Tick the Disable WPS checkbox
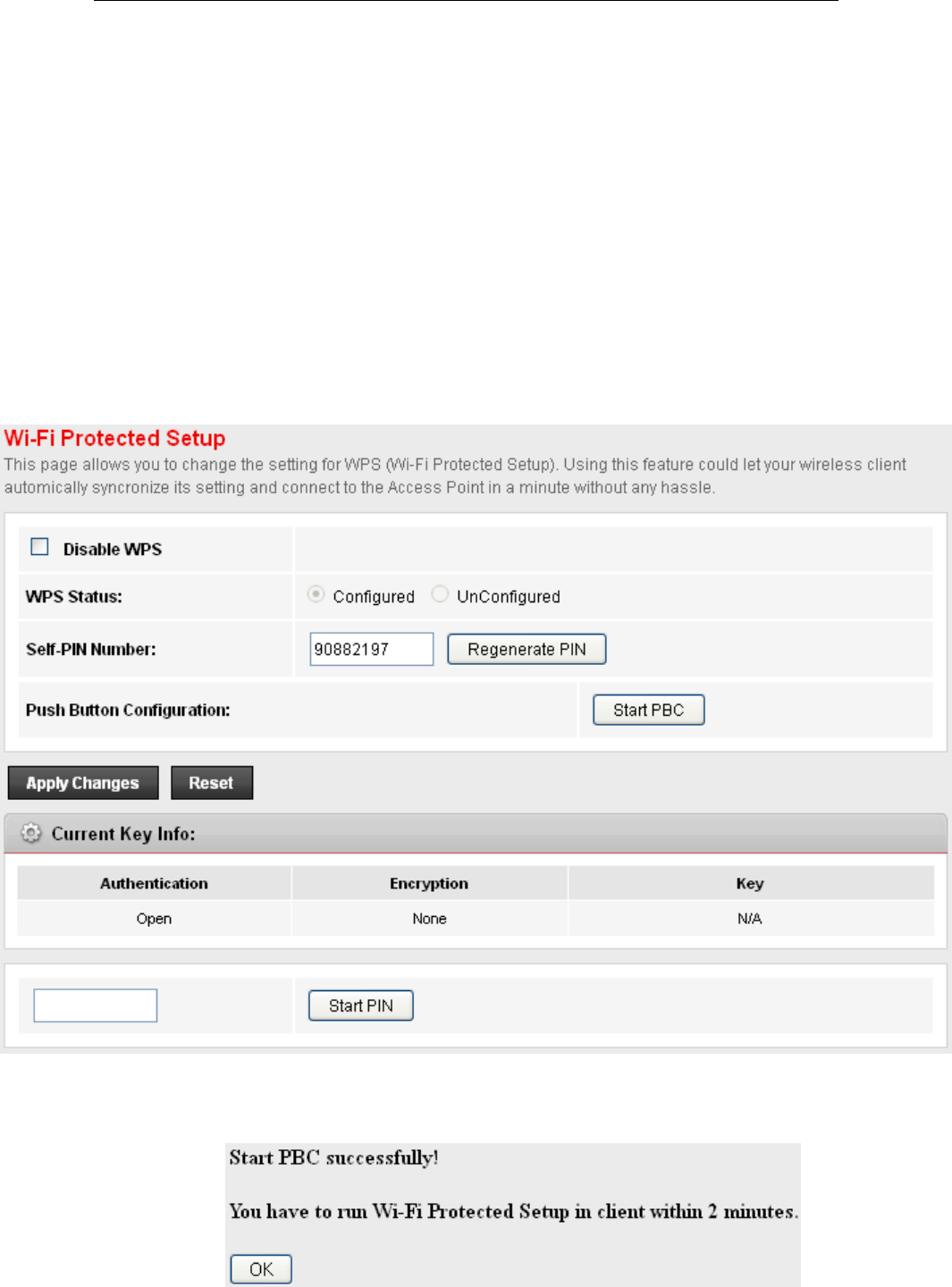The height and width of the screenshot is (1287, 952). point(40,547)
